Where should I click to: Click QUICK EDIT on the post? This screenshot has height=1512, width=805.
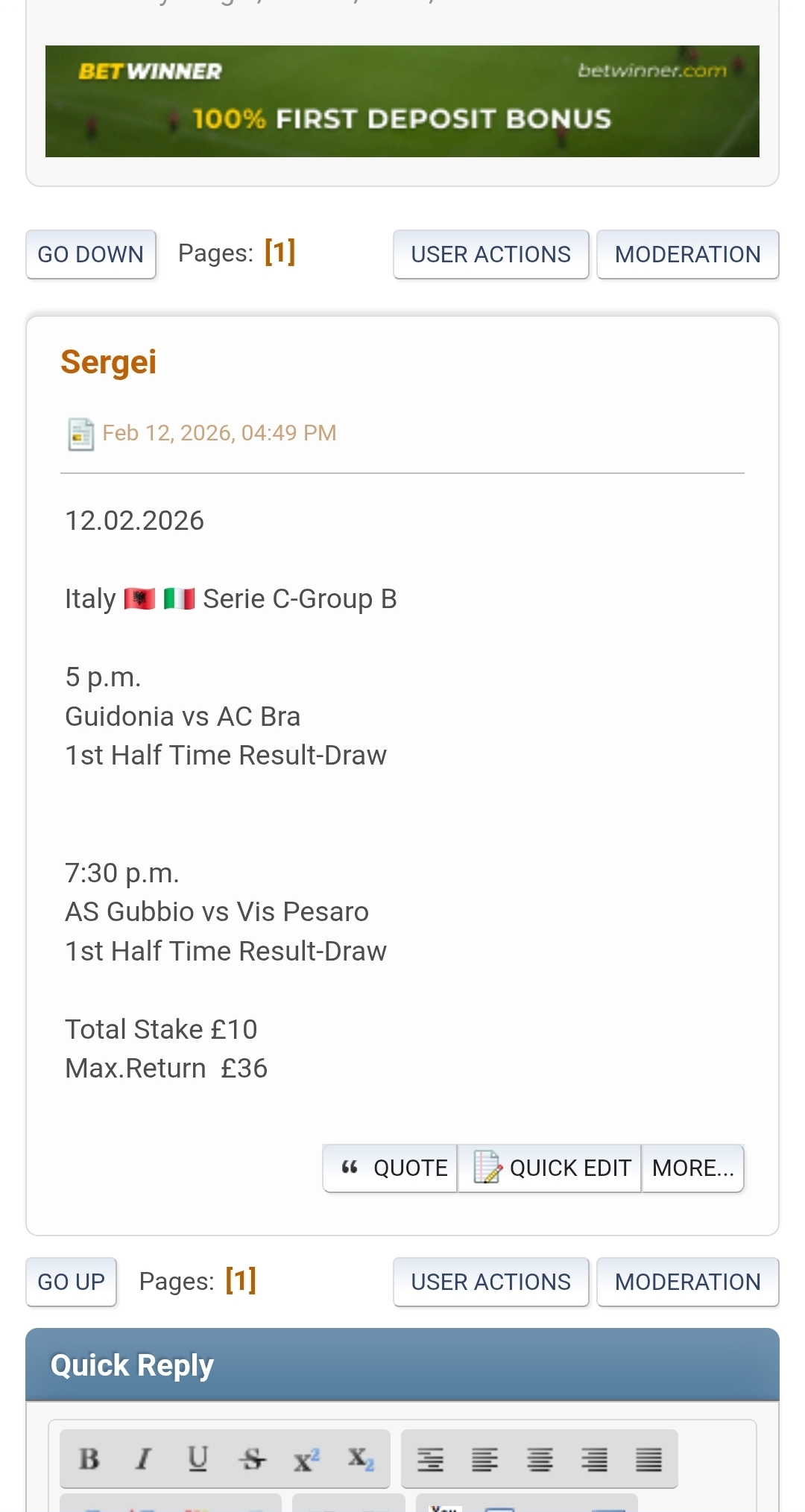[550, 1168]
